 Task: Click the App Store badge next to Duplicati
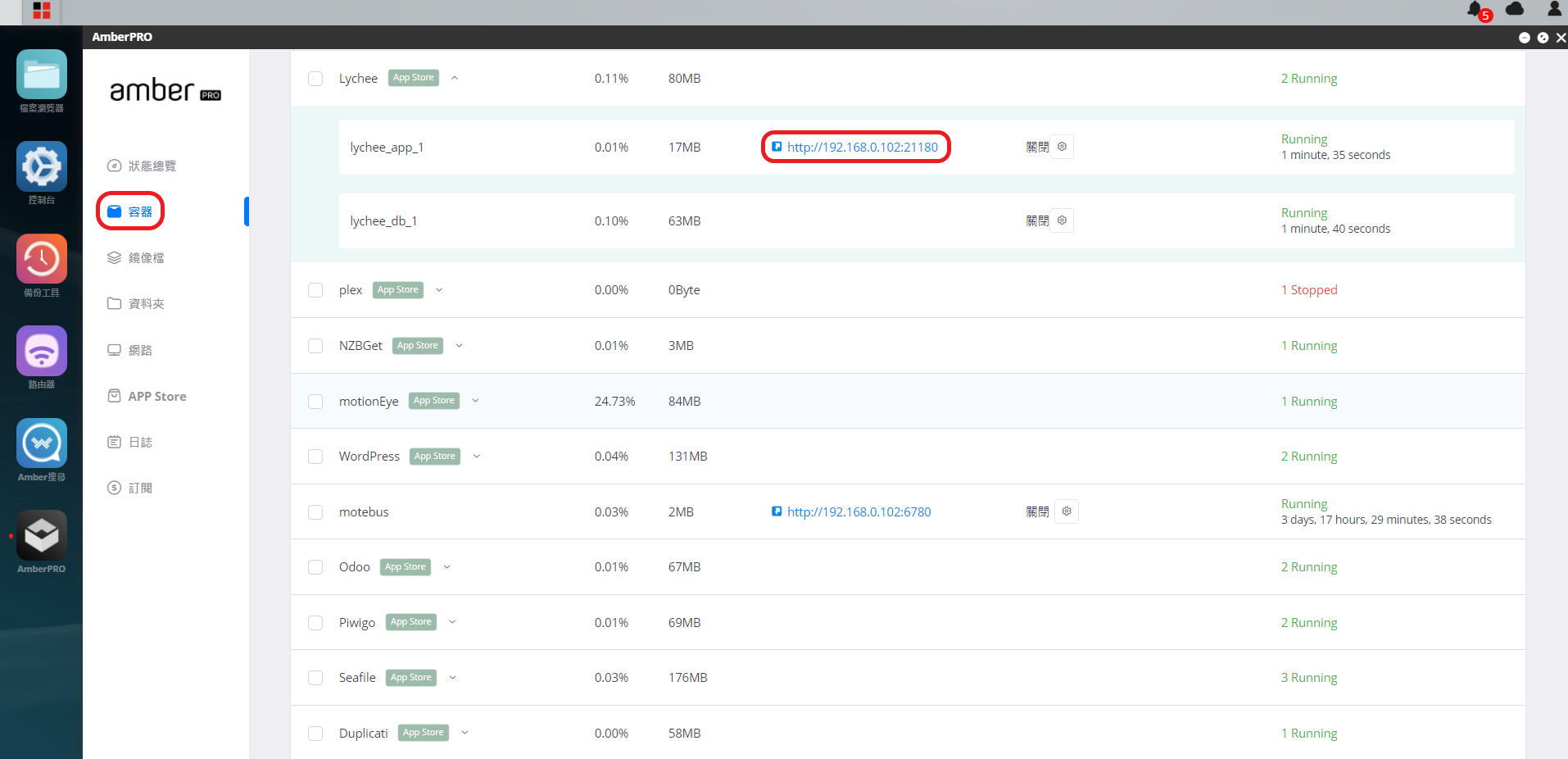click(x=424, y=733)
